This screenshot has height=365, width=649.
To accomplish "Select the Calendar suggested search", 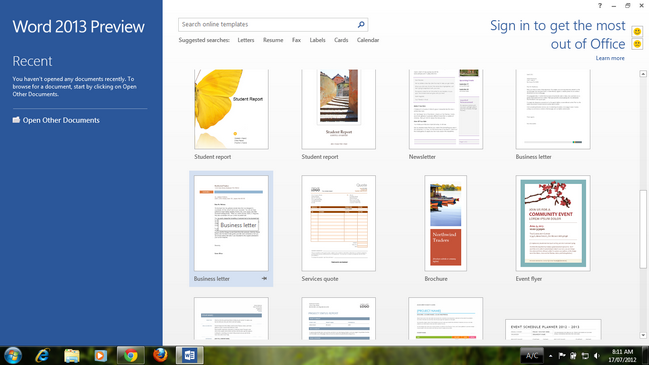I will tap(368, 40).
